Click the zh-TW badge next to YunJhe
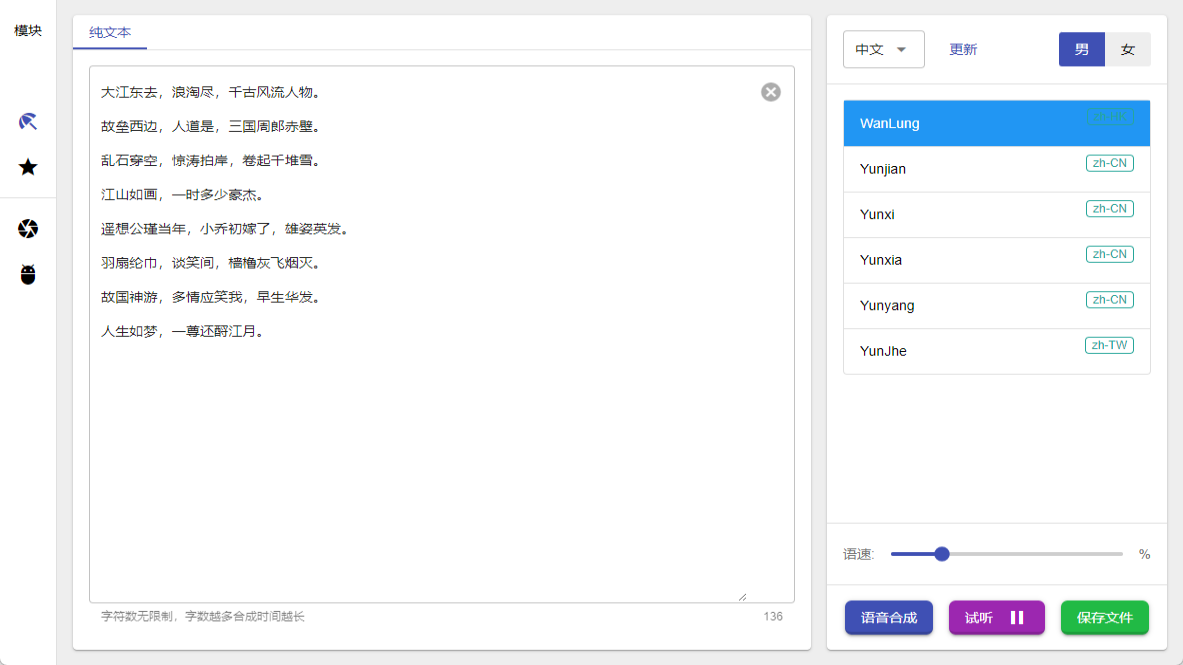Viewport: 1183px width, 665px height. point(1109,345)
